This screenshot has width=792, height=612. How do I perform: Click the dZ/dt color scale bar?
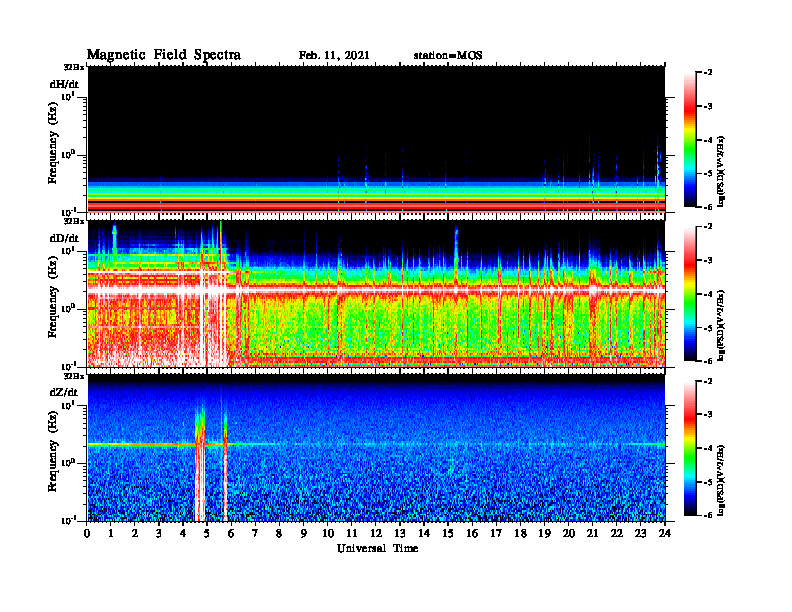tap(690, 448)
